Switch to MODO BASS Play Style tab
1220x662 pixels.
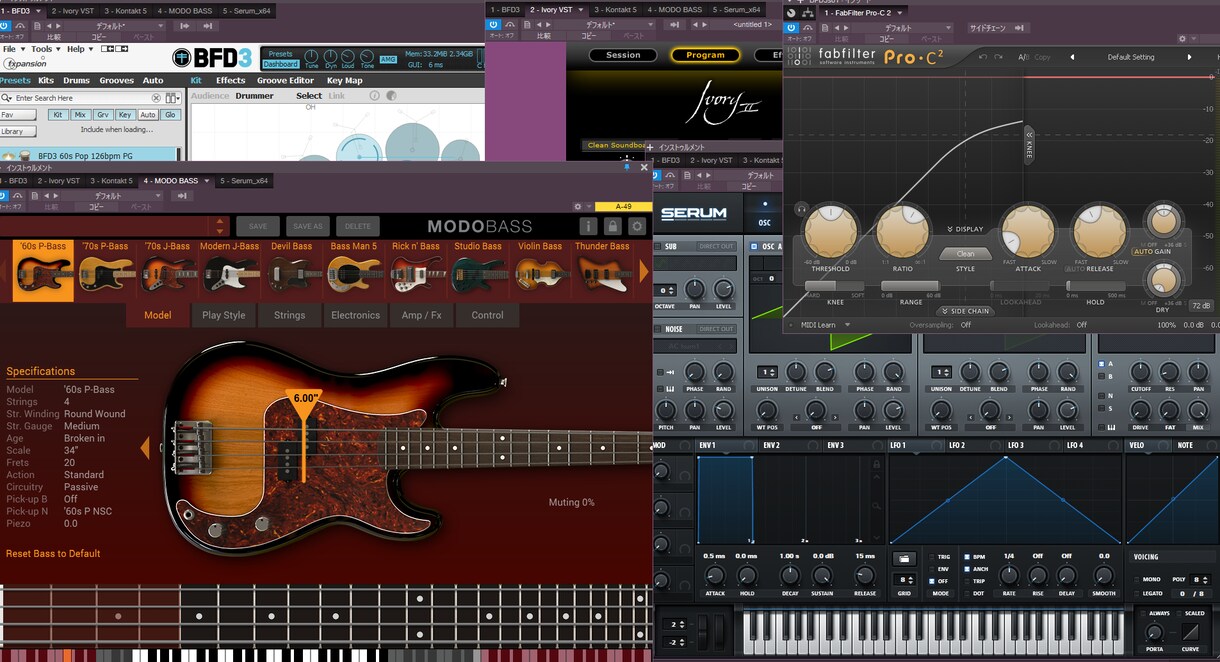click(x=224, y=315)
